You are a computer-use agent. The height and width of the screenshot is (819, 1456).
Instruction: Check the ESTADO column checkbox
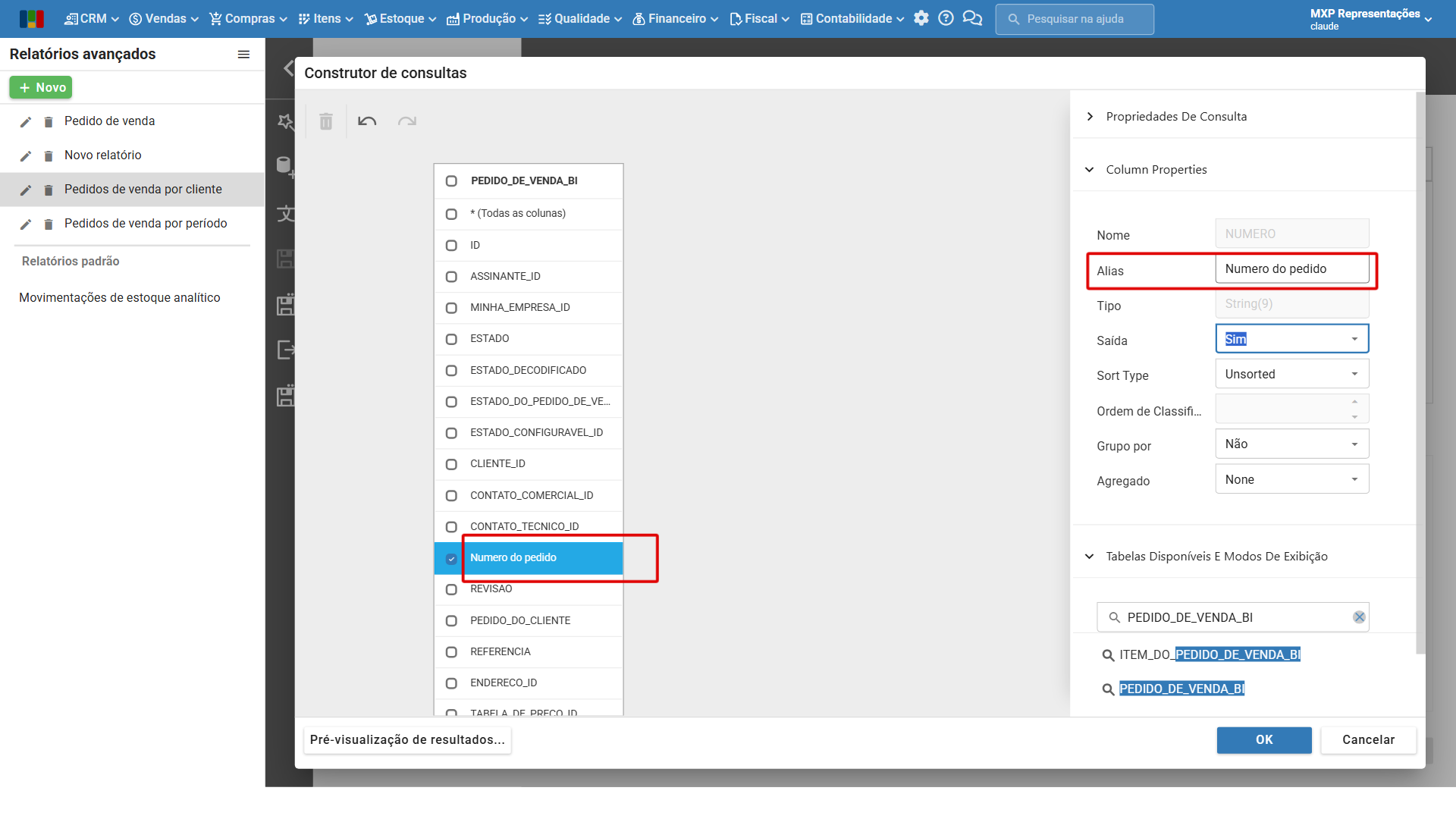pos(451,339)
